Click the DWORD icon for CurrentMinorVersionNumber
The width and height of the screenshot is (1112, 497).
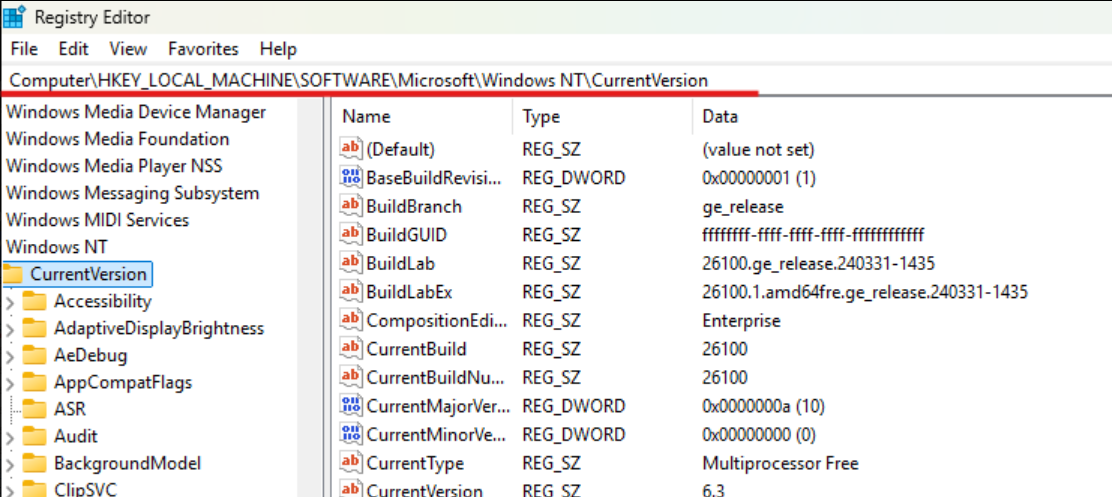click(351, 435)
